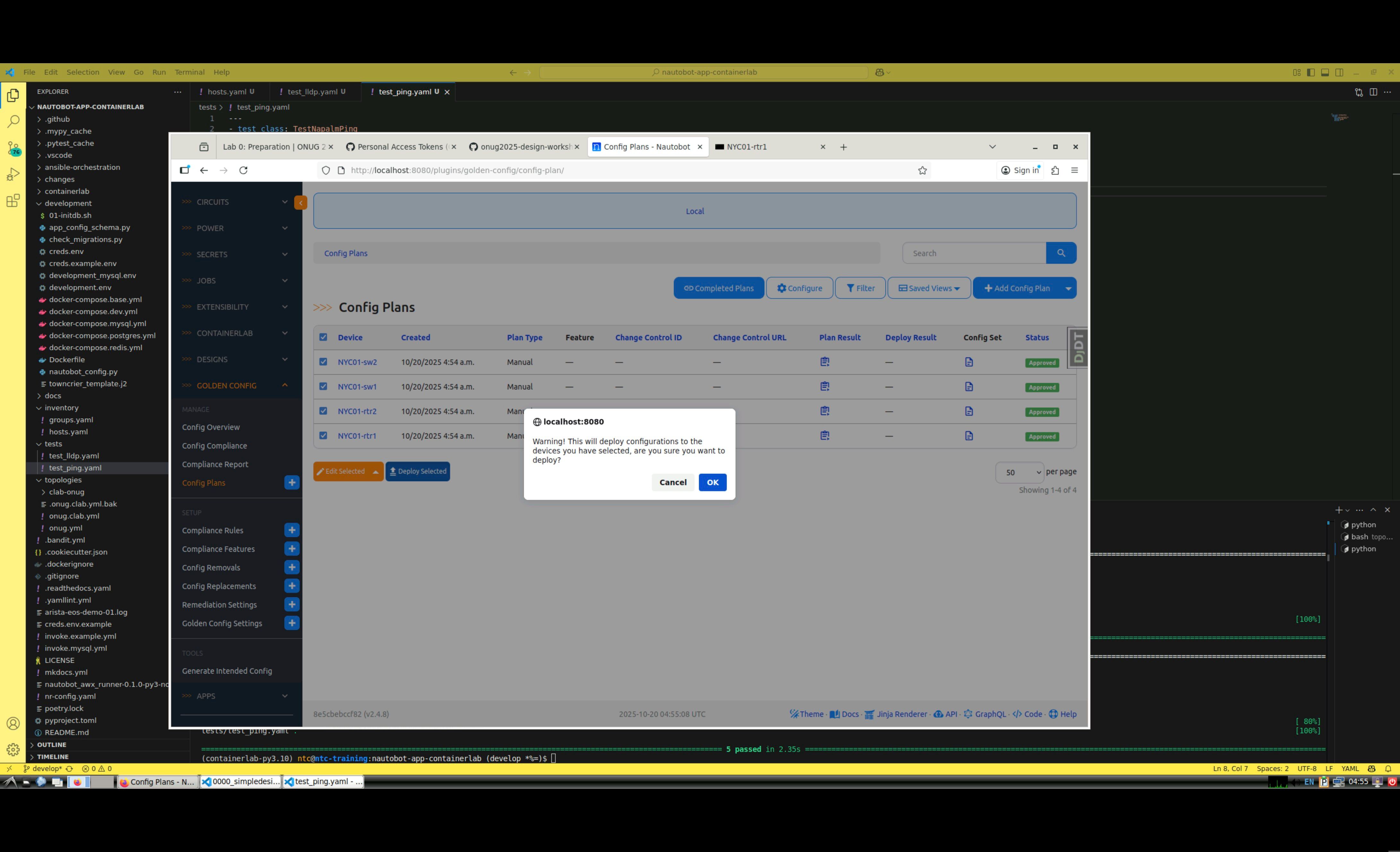
Task: Open the 50 per page dropdown
Action: (x=1019, y=472)
